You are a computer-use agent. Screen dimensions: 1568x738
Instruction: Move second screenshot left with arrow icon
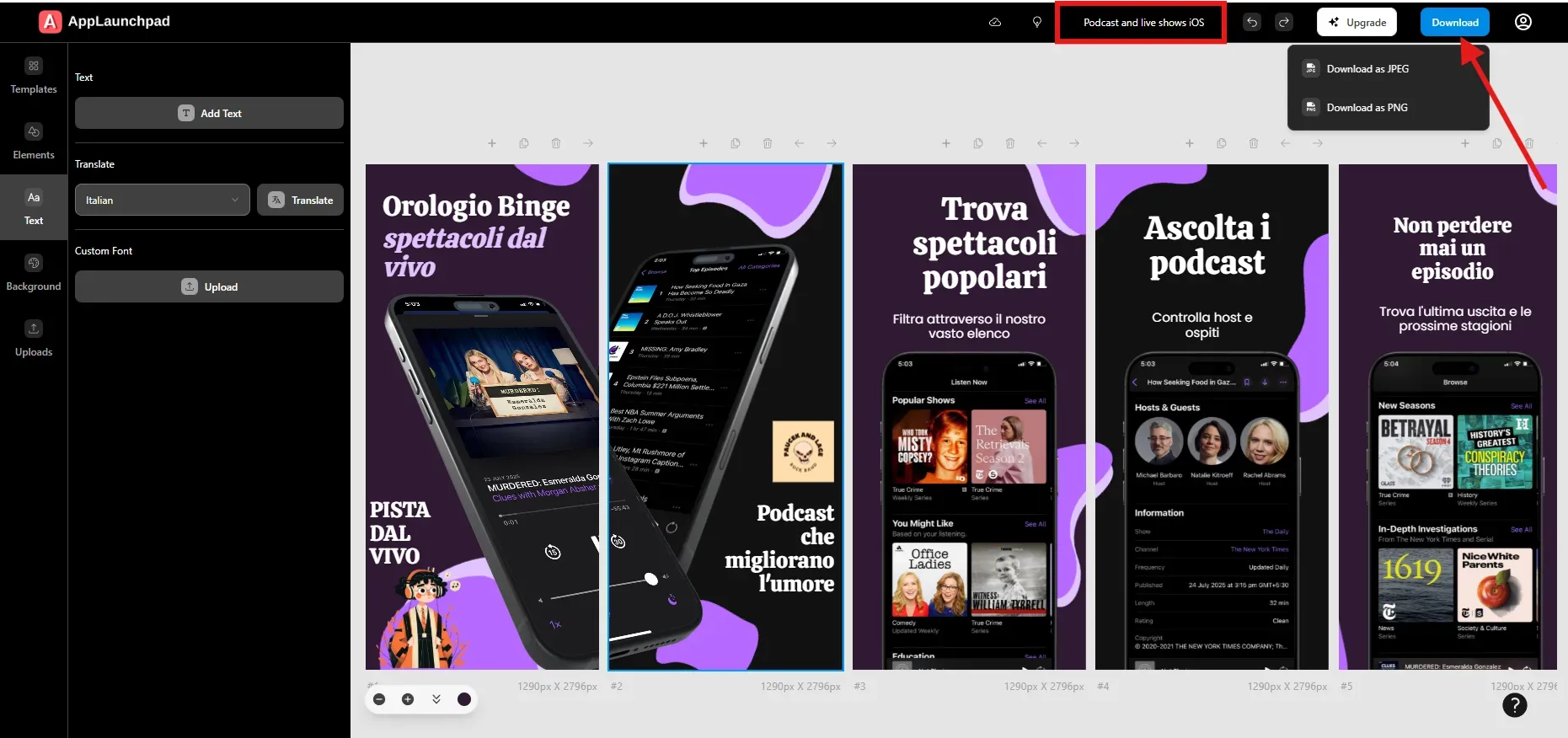pyautogui.click(x=800, y=143)
